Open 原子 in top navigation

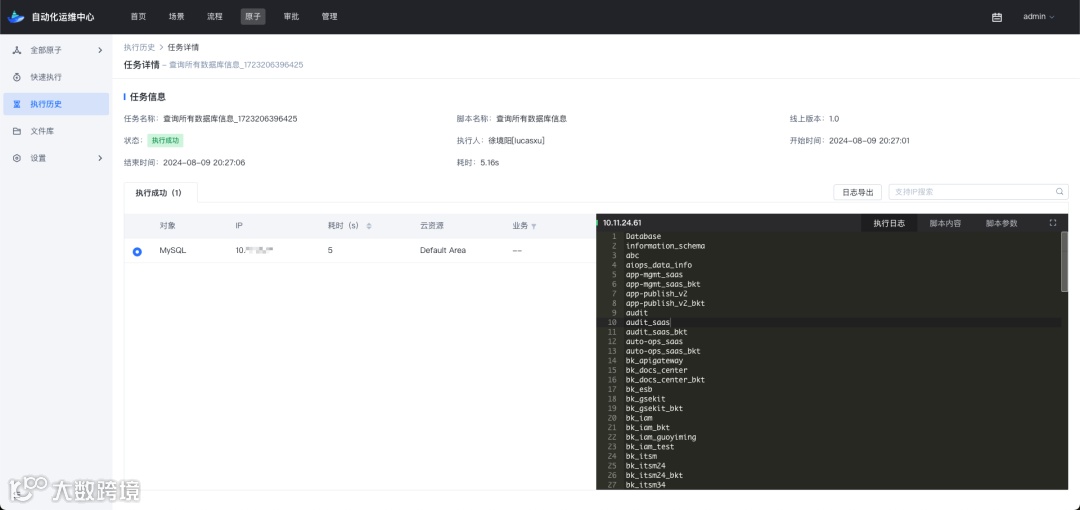coord(253,17)
